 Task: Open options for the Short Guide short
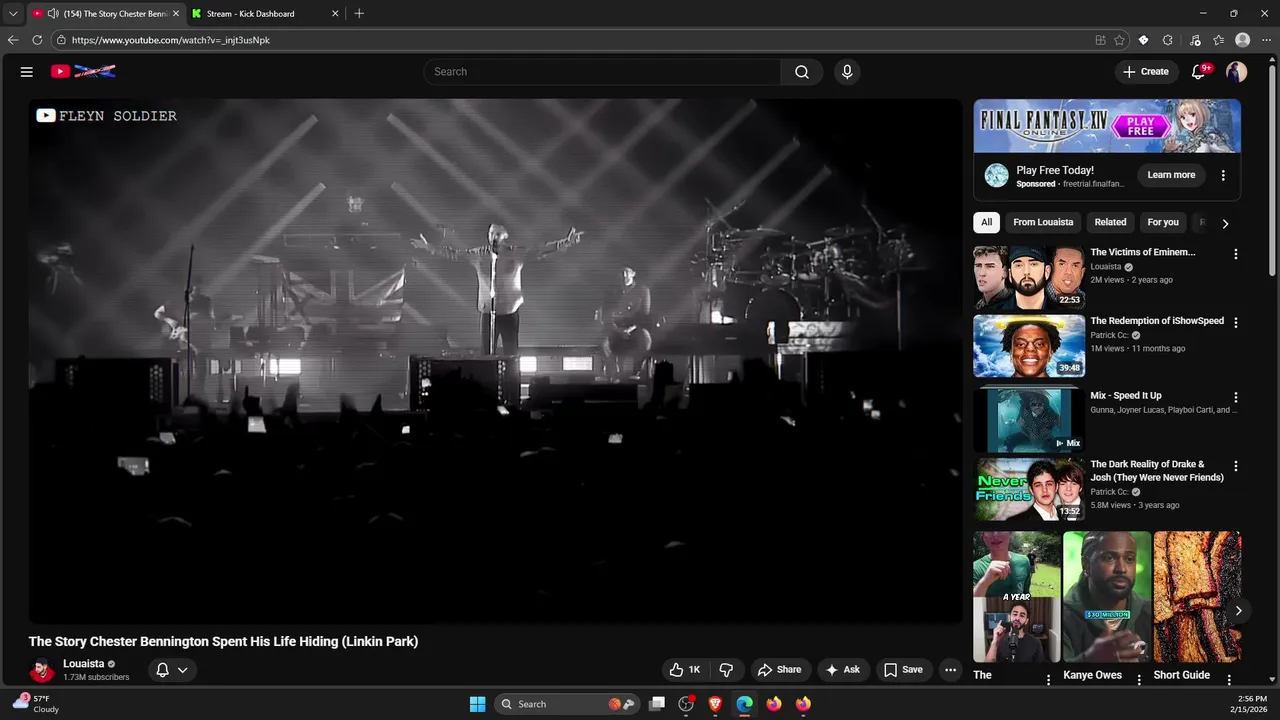click(1229, 680)
